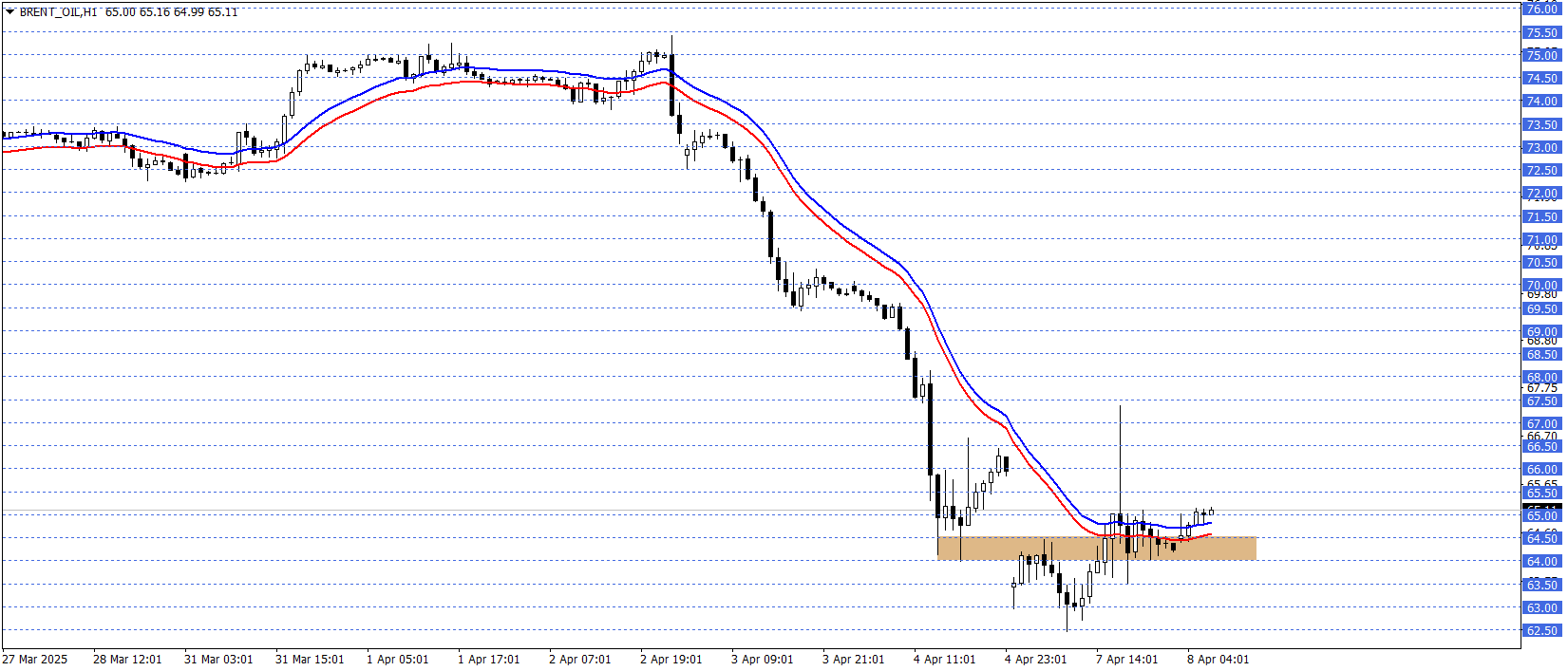Click the 70.50 price level label
1568x671 pixels.
point(1541,263)
